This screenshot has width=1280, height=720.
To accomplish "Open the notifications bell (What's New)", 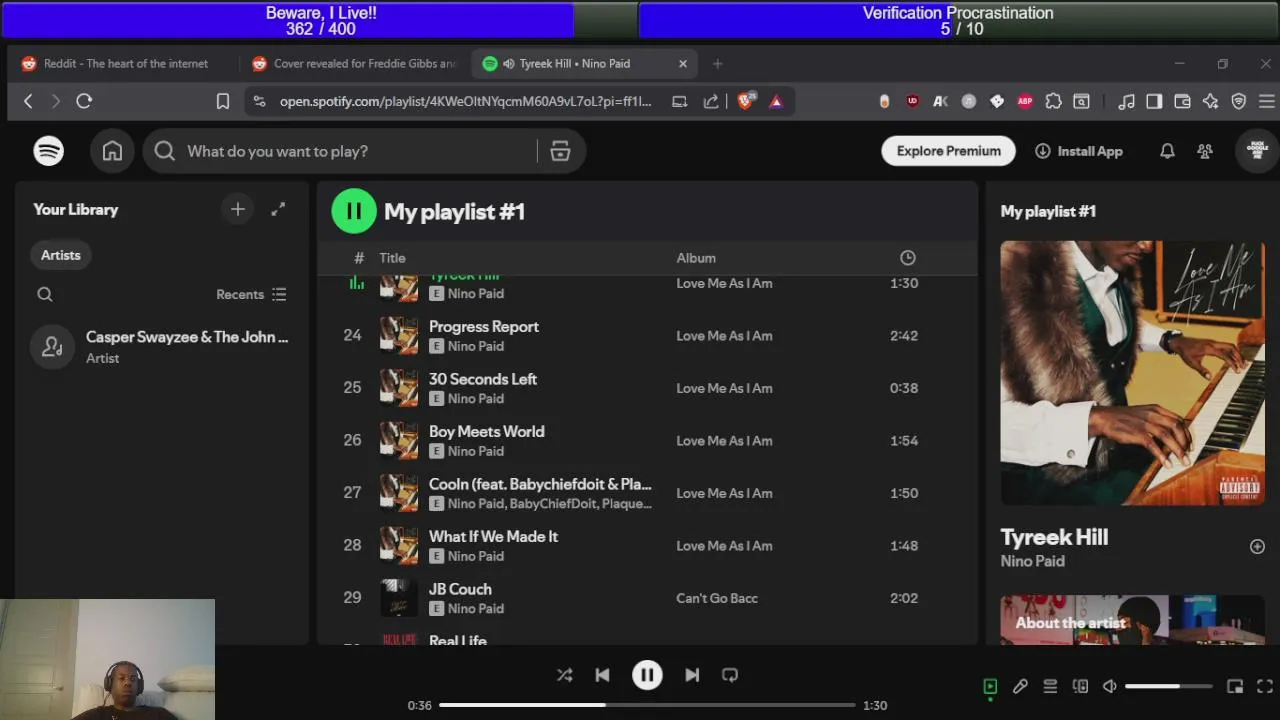I will pos(1167,151).
